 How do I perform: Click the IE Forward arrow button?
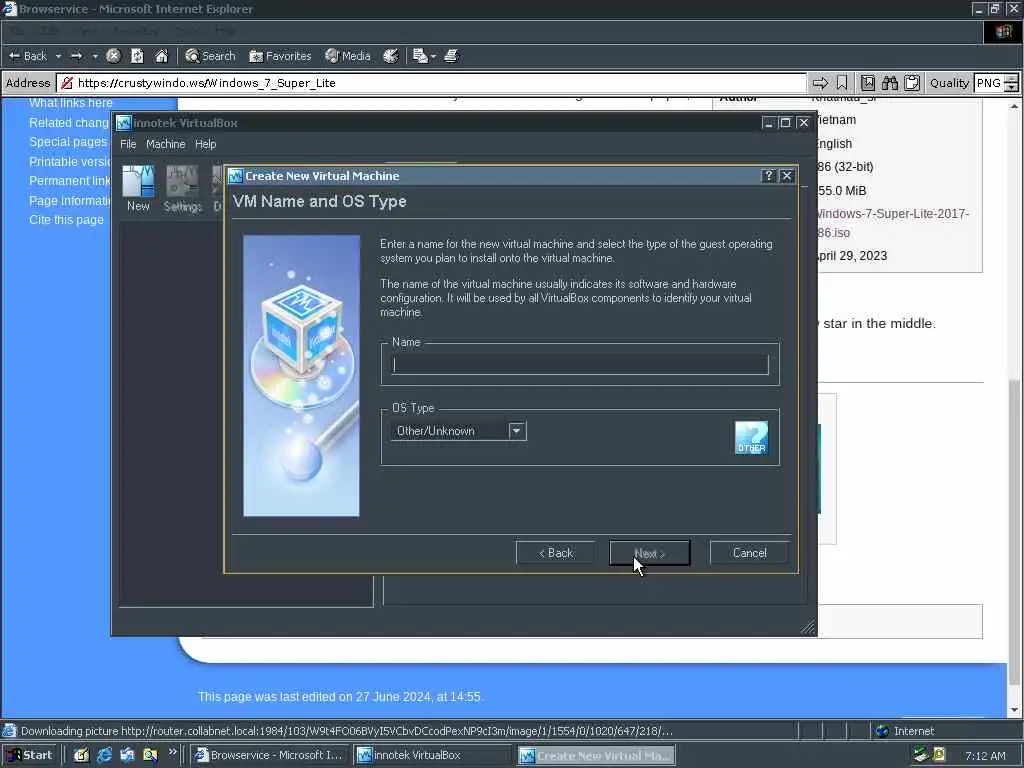76,56
